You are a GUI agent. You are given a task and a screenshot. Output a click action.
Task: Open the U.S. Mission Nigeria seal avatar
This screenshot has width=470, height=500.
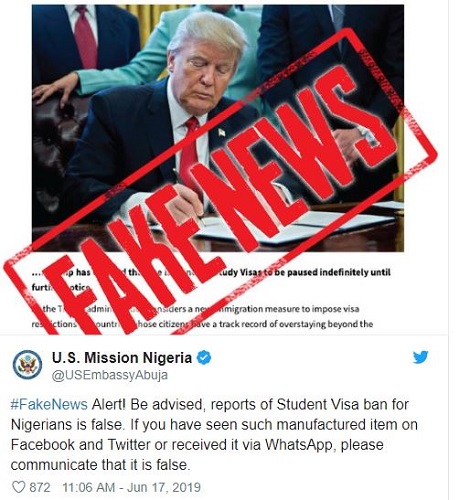click(27, 364)
